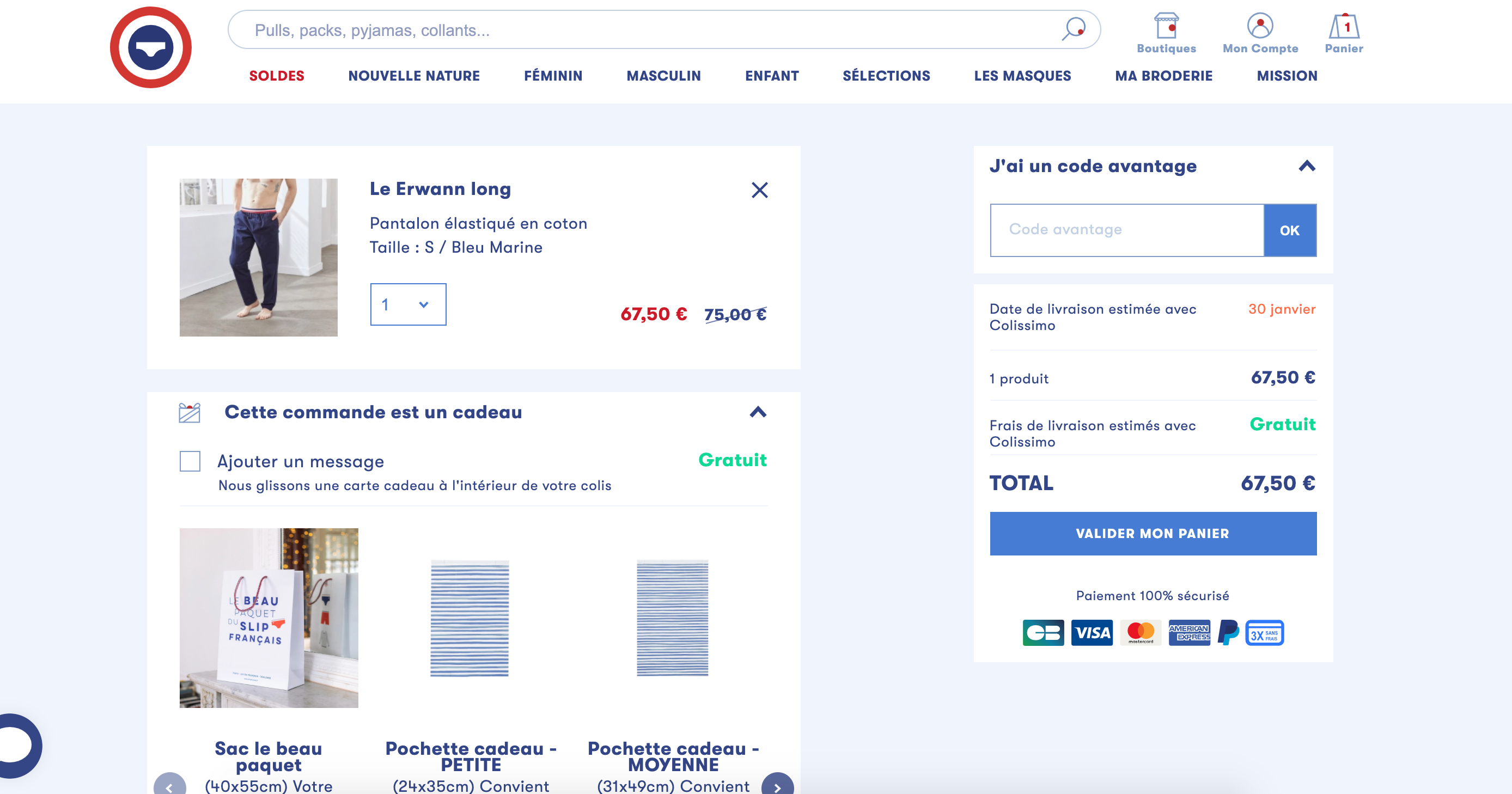The height and width of the screenshot is (794, 1512).
Task: Open the MASCULIN menu
Action: click(x=663, y=76)
